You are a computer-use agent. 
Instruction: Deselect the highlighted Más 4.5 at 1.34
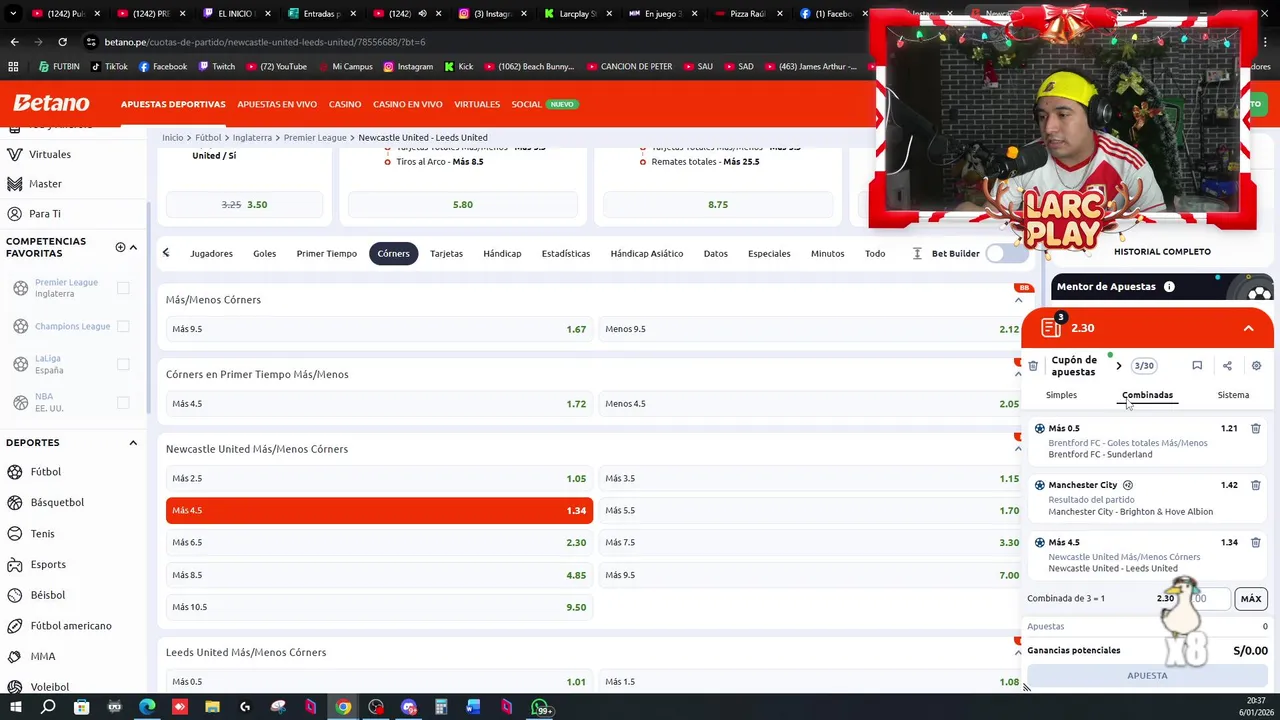click(x=379, y=510)
